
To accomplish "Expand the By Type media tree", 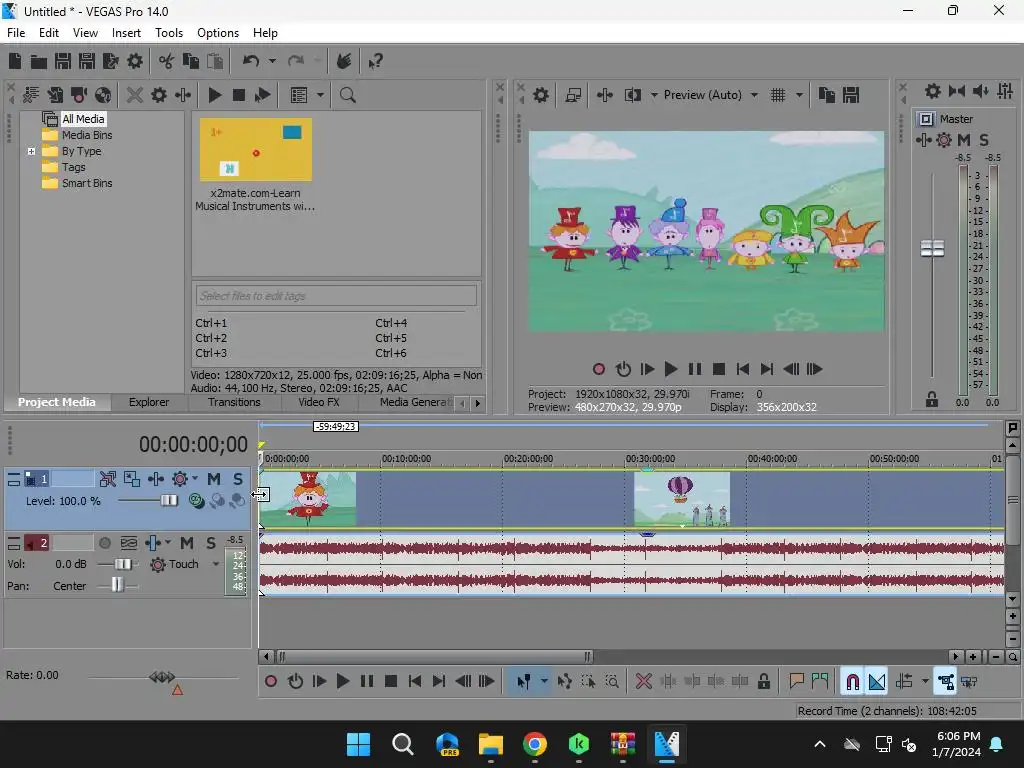I will pyautogui.click(x=31, y=152).
